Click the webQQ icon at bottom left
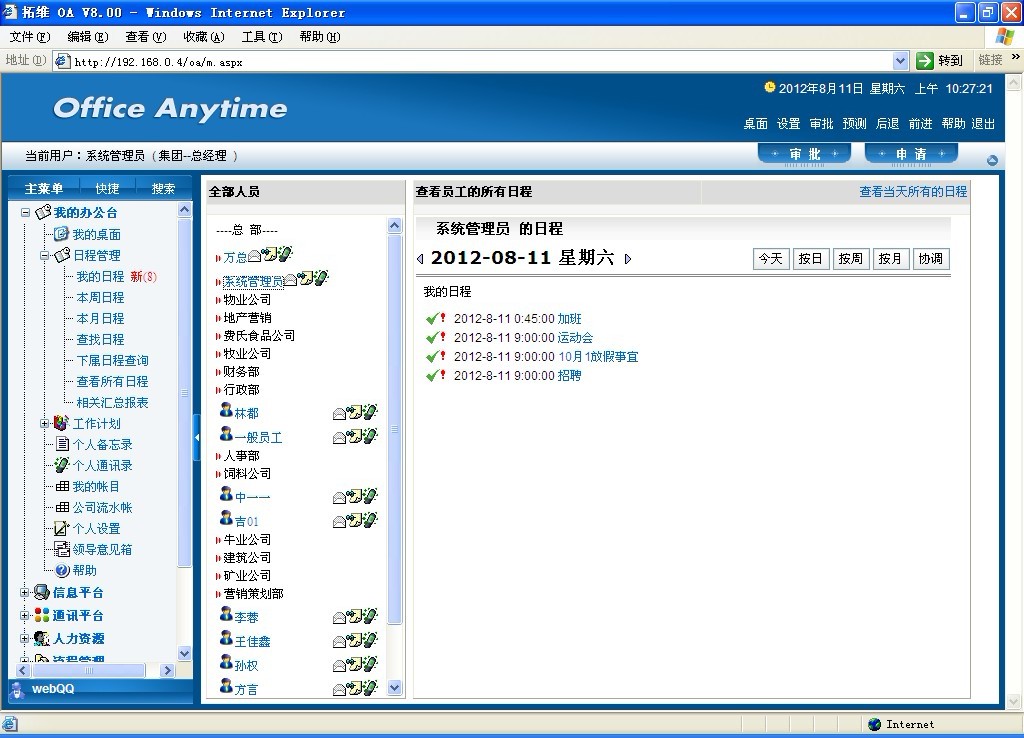The width and height of the screenshot is (1024, 738). 18,689
